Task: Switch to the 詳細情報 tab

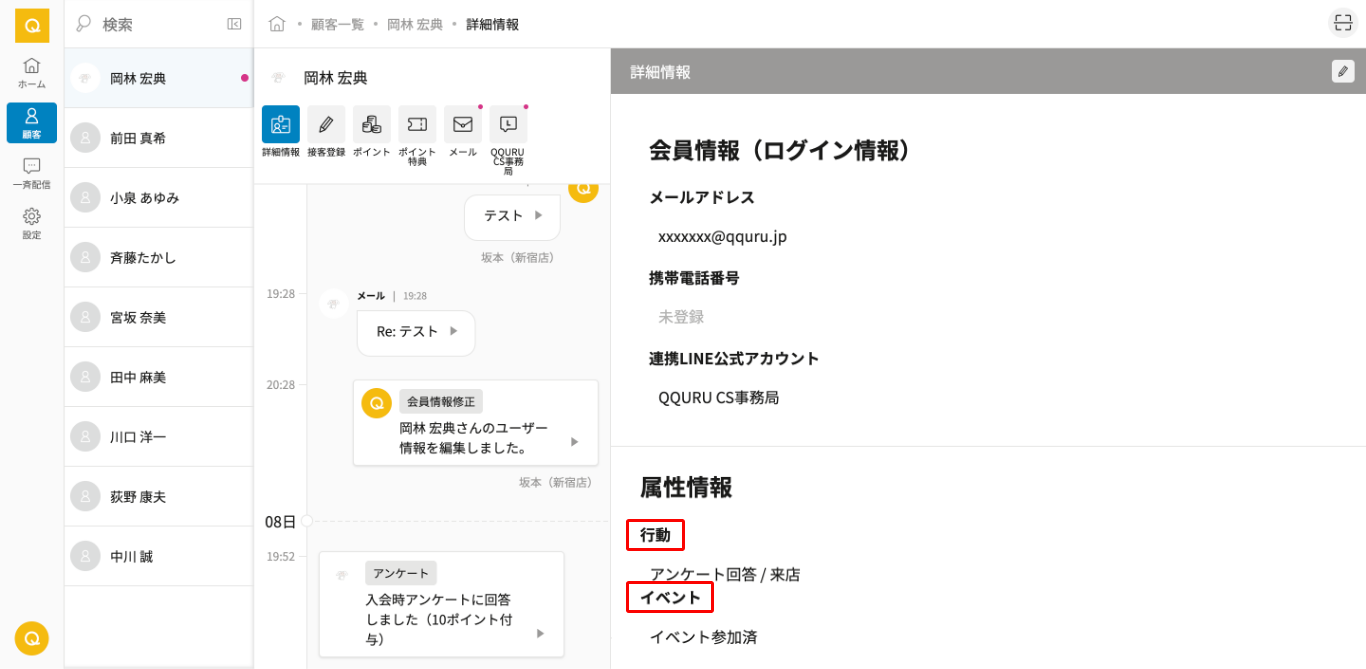Action: tap(280, 125)
